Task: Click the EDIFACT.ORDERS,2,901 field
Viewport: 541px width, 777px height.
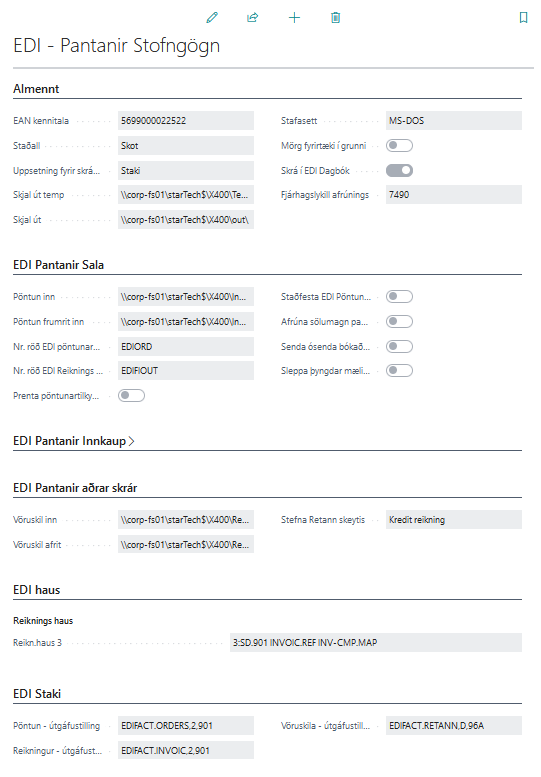Action: (x=186, y=726)
